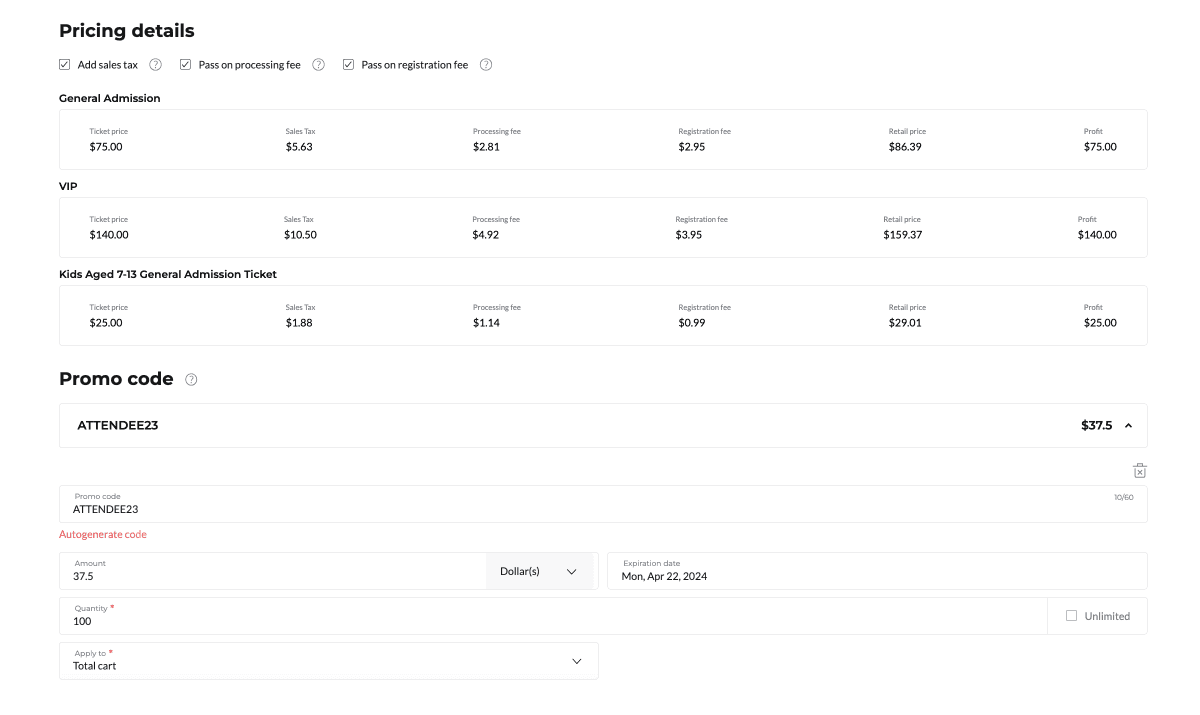Disable Pass on registration fee checkbox

[349, 65]
